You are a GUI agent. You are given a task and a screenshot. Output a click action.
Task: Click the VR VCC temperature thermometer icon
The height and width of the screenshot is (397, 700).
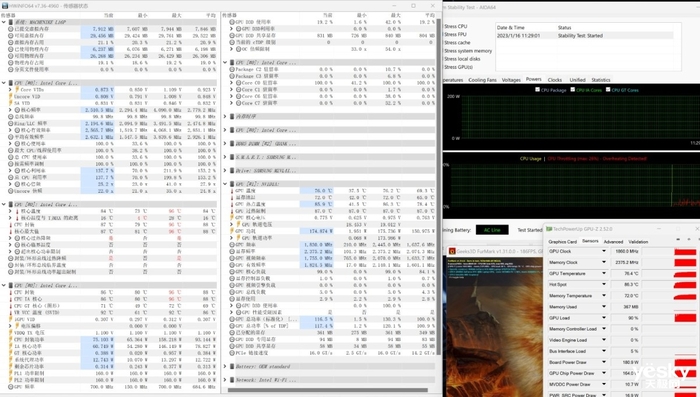[11, 312]
